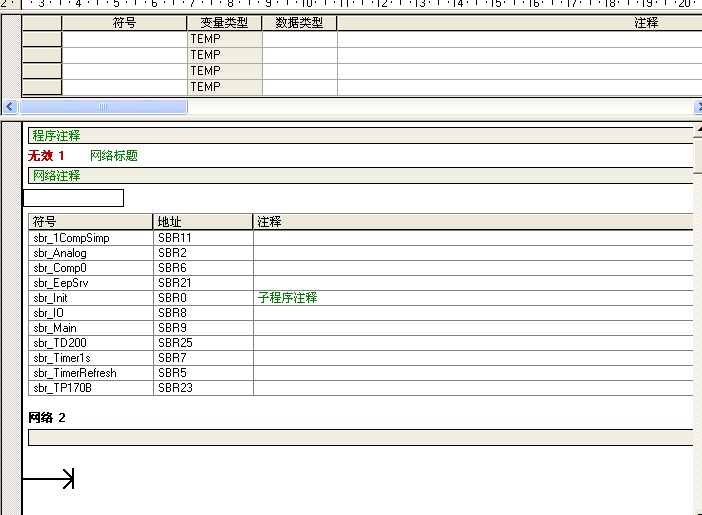
Task: Click the 子程序注释 comment cell
Action: [288, 298]
